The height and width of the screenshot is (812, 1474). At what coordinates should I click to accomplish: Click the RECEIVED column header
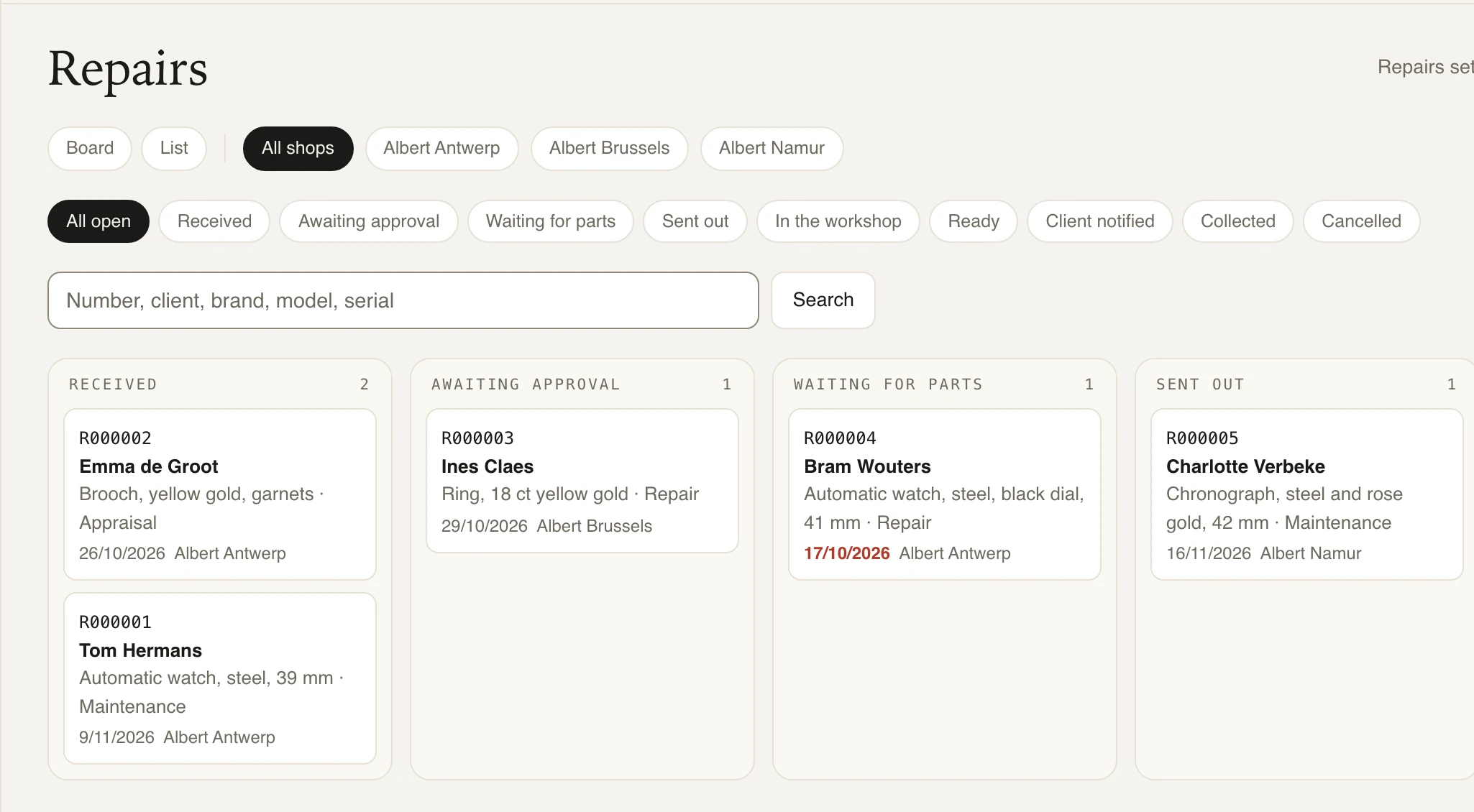click(113, 384)
